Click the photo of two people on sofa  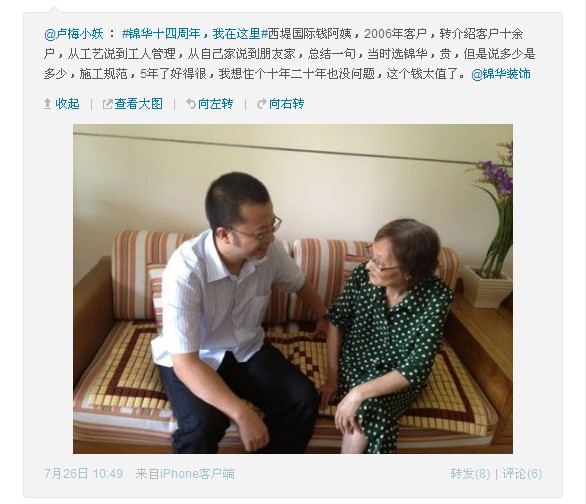(x=293, y=289)
